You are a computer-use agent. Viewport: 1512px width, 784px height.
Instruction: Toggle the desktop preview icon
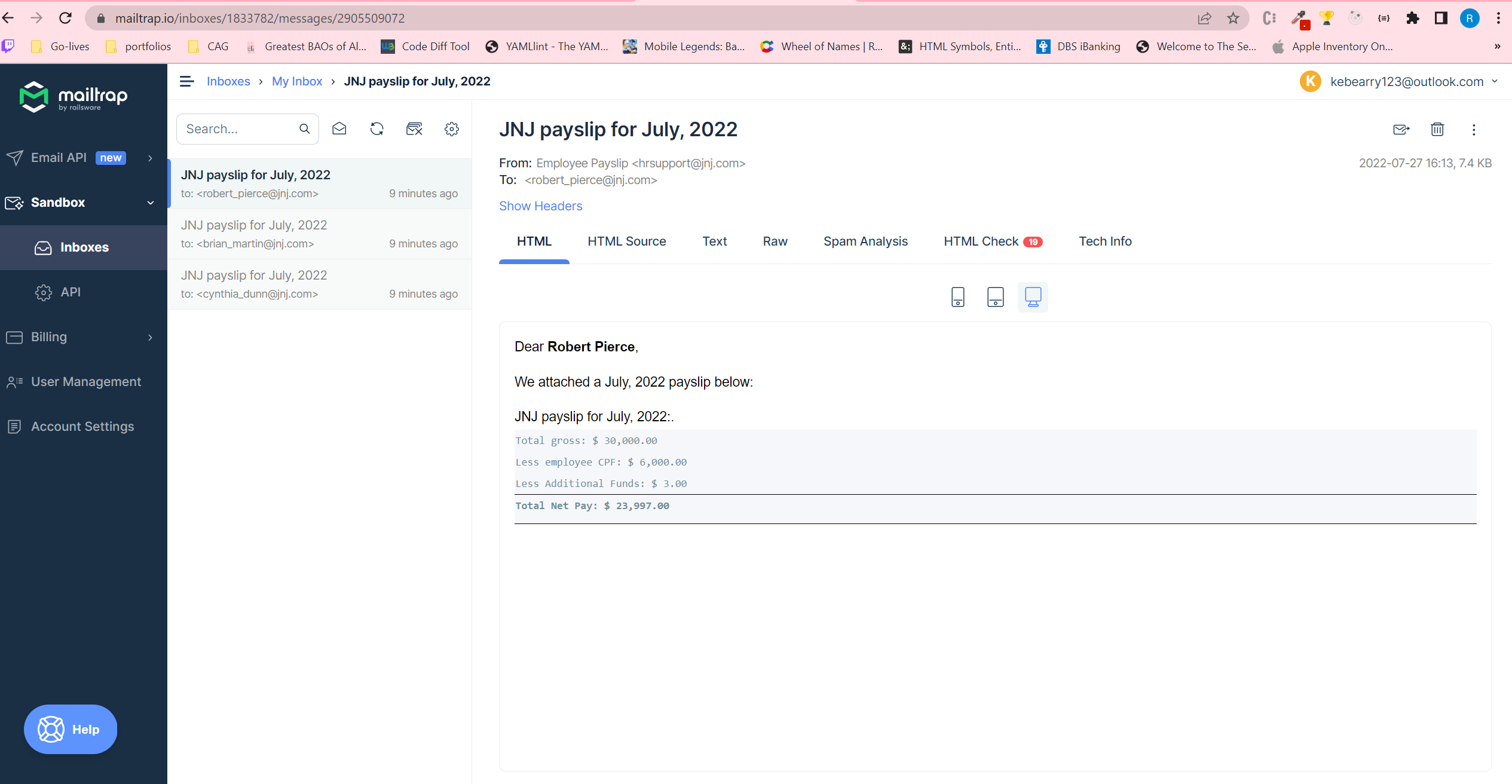point(1033,296)
